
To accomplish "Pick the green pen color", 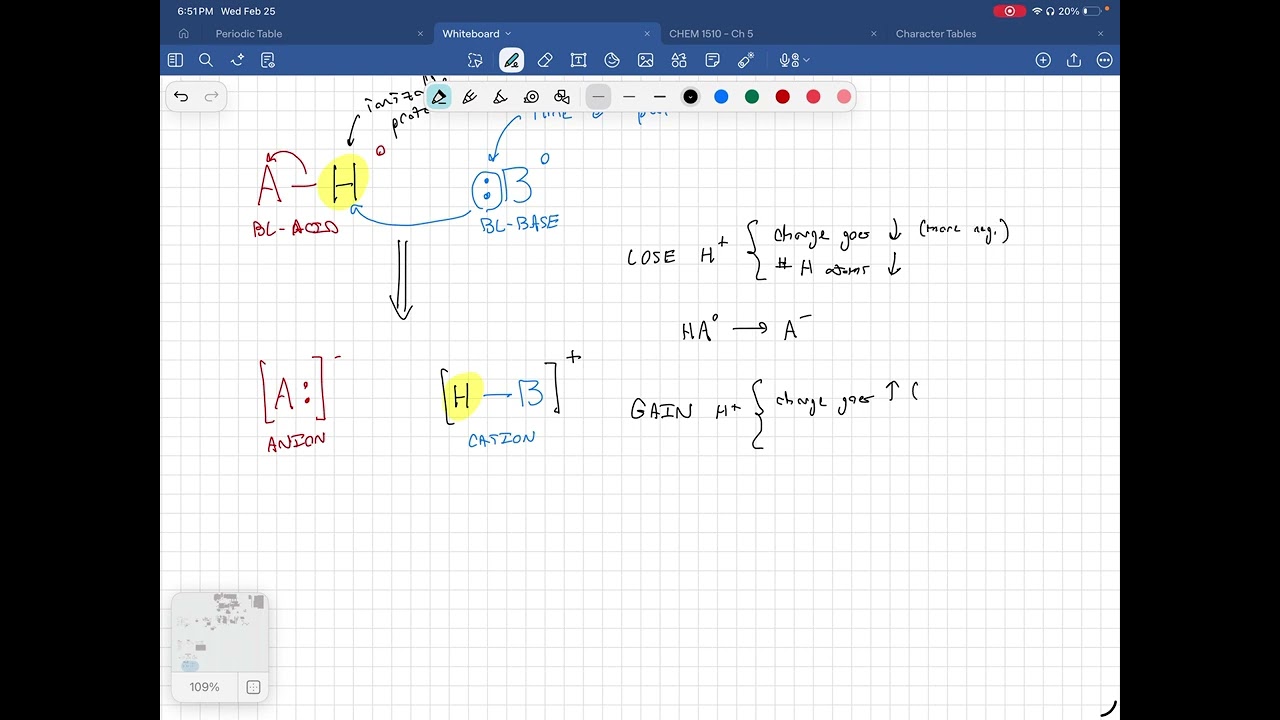I will point(752,97).
